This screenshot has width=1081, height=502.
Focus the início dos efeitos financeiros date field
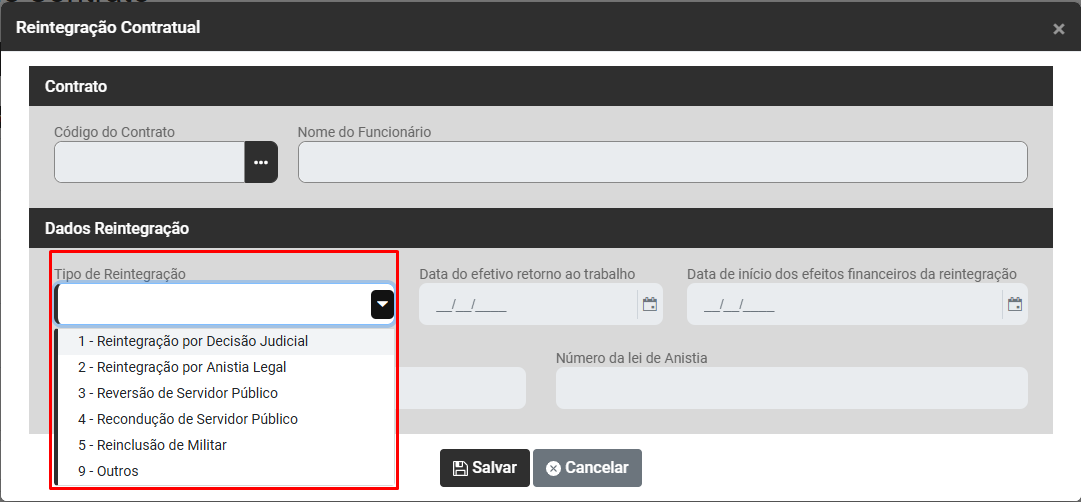[845, 304]
